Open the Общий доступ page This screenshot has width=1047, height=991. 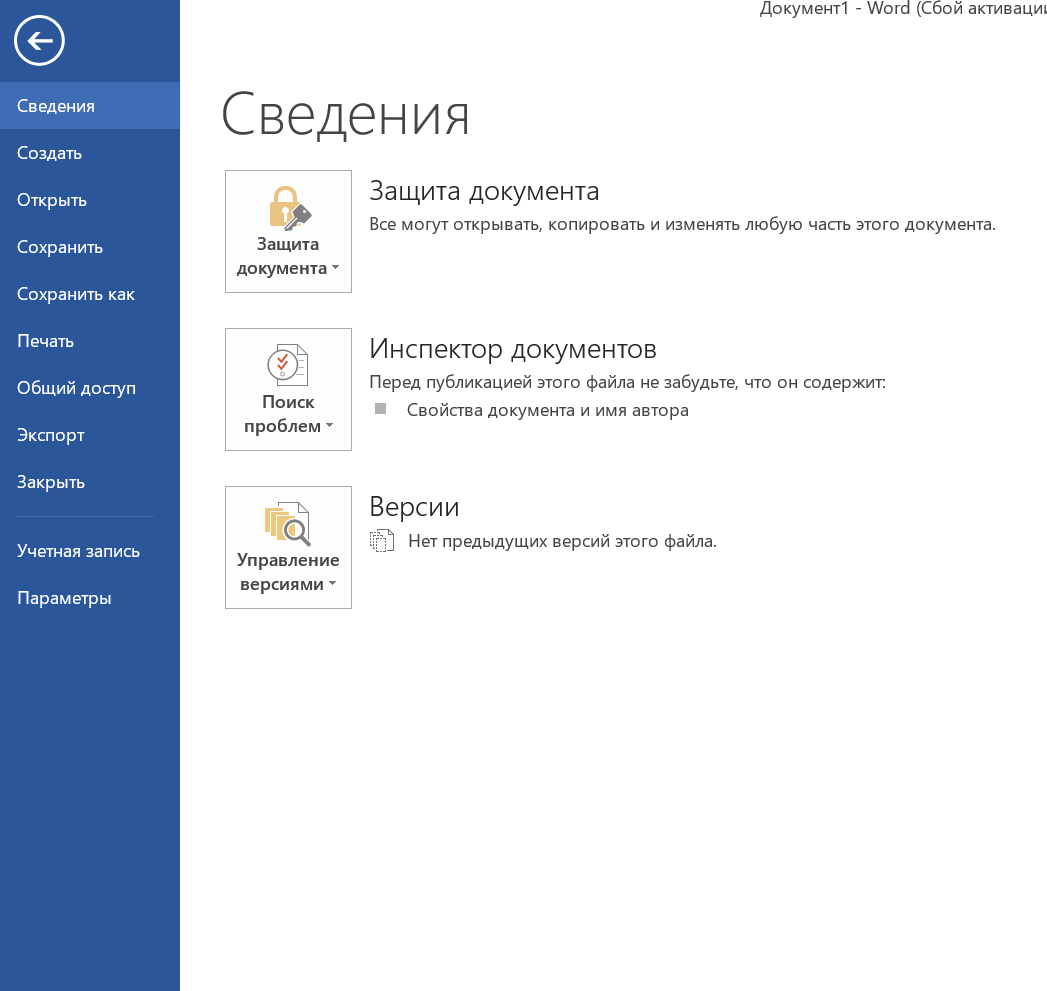[x=89, y=388]
